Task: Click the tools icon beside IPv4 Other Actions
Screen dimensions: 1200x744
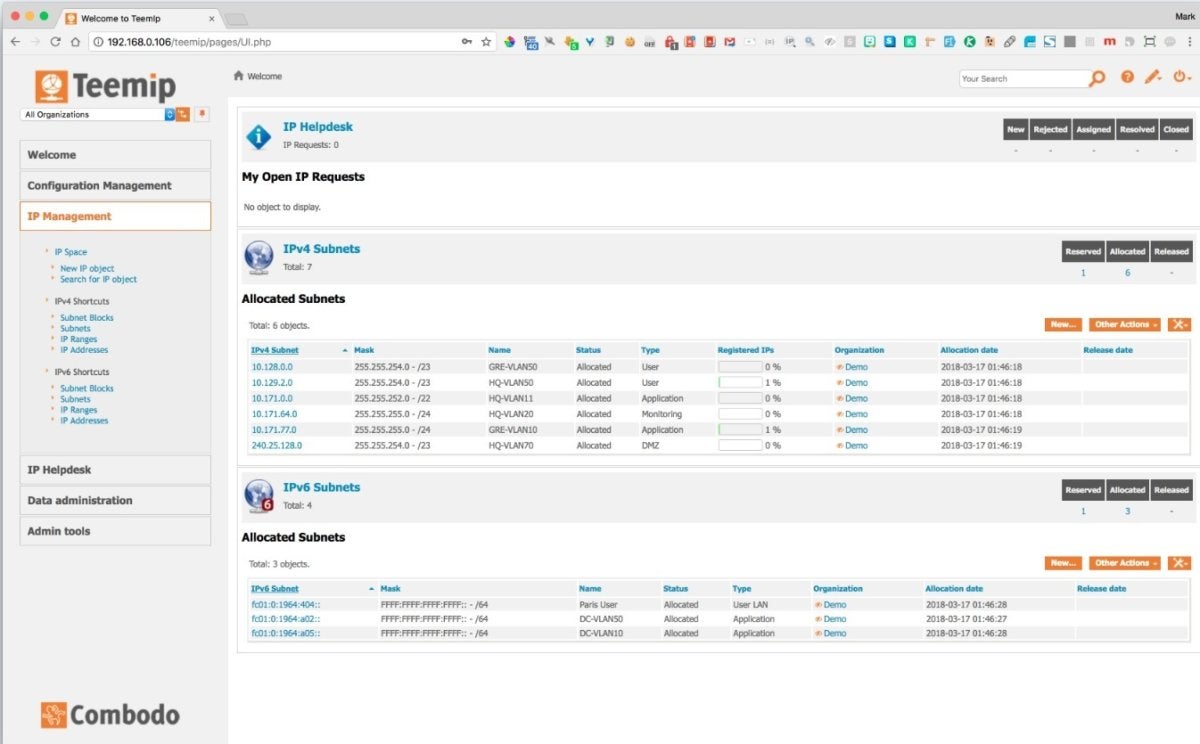Action: [x=1179, y=324]
